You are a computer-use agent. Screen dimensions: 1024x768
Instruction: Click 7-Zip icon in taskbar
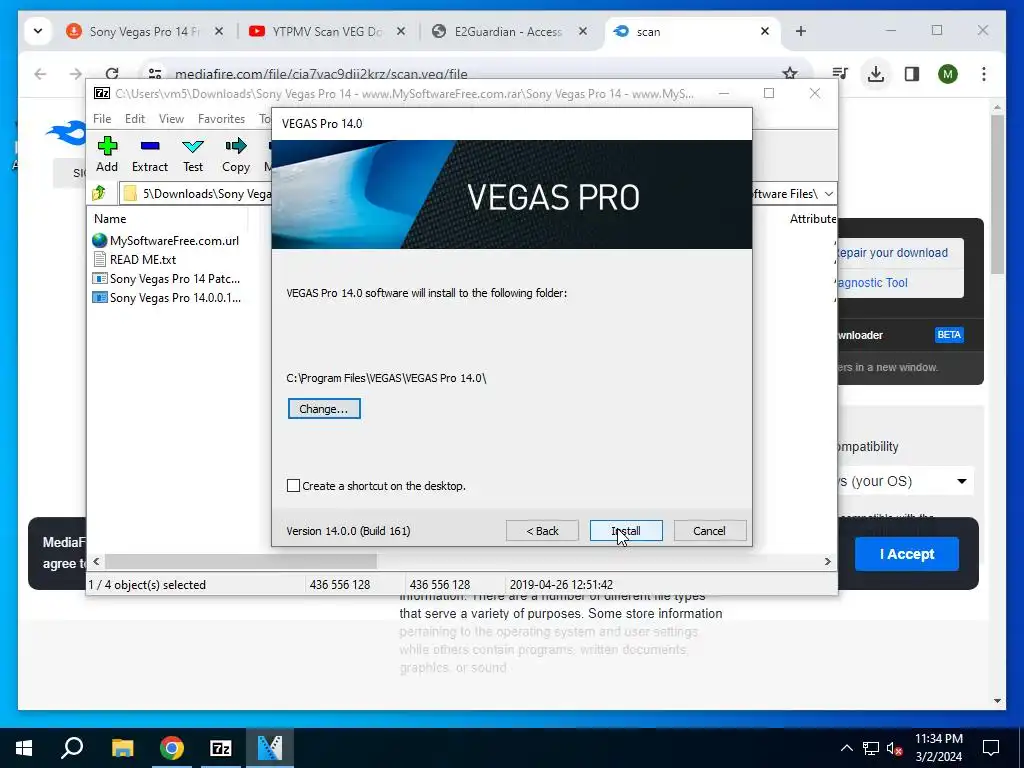coord(221,748)
